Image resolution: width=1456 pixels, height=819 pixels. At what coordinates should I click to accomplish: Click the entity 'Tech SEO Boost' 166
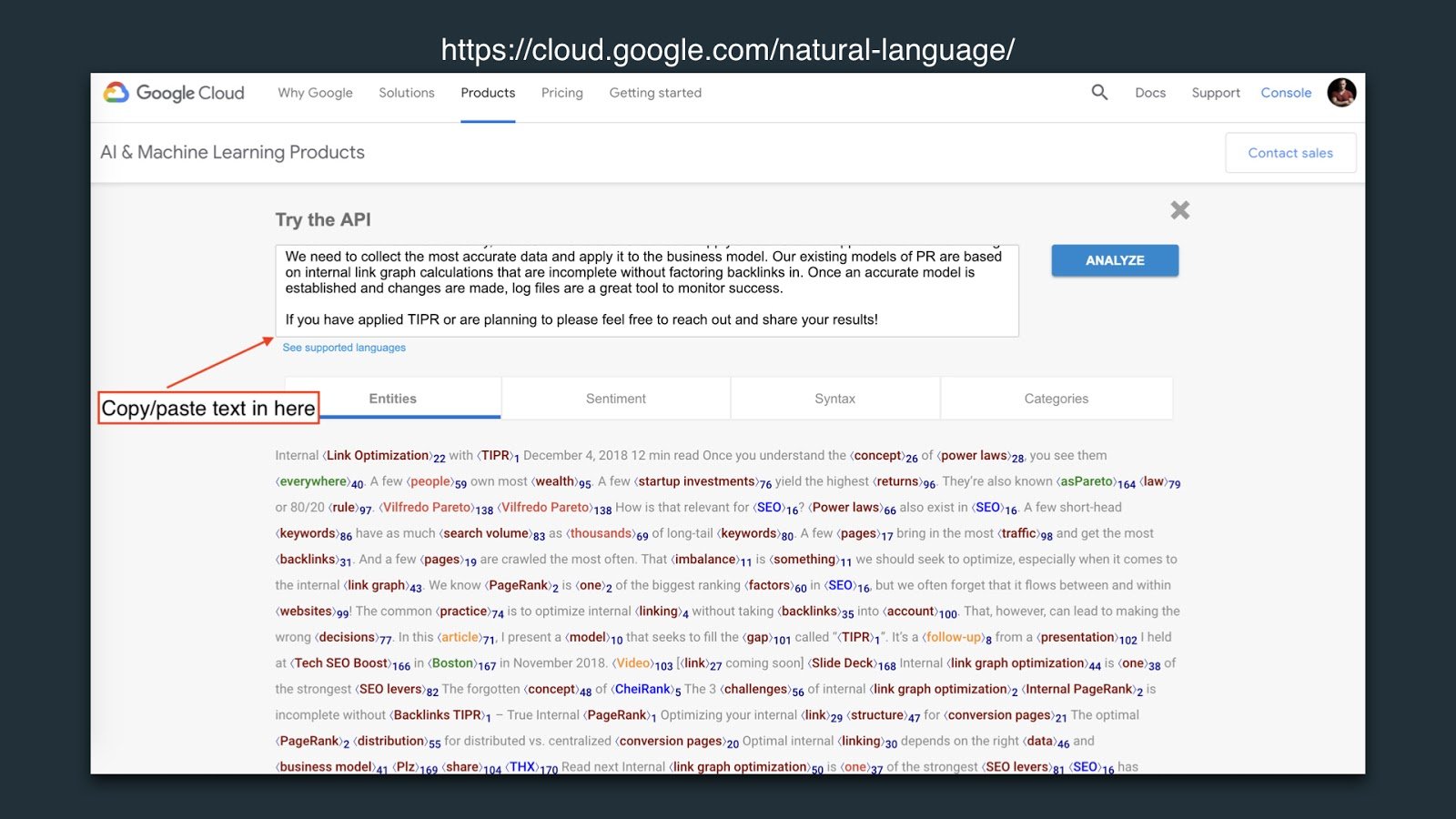[350, 663]
